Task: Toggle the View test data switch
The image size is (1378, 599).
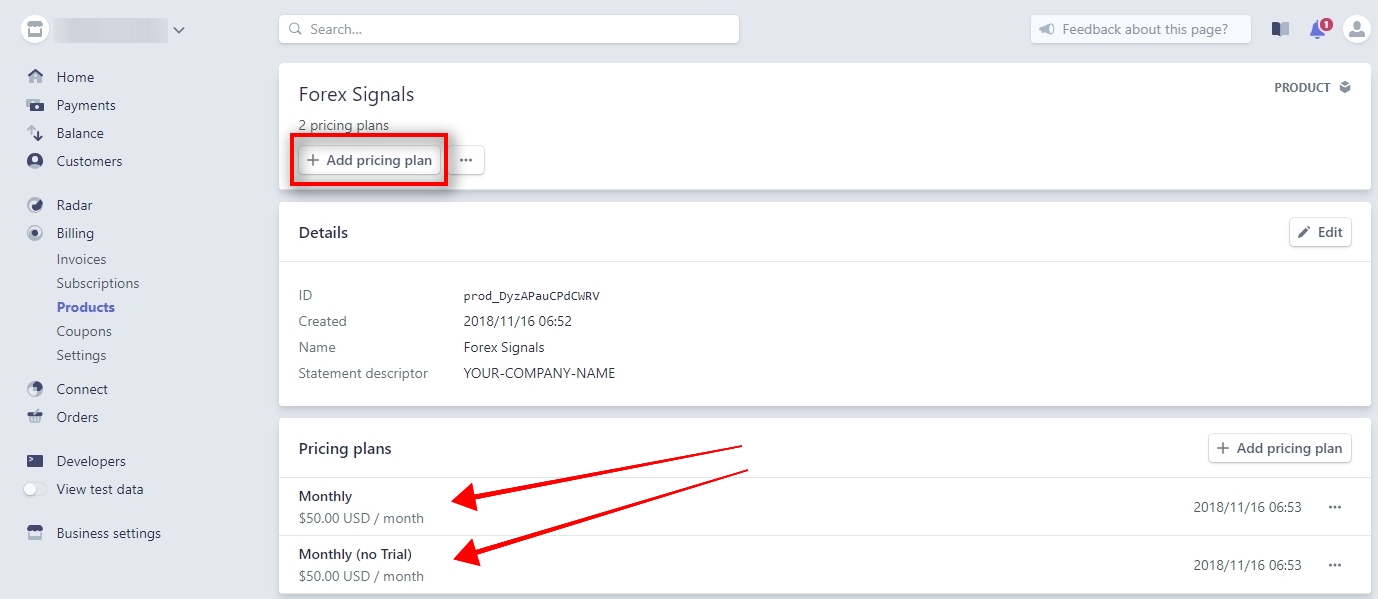Action: point(35,489)
